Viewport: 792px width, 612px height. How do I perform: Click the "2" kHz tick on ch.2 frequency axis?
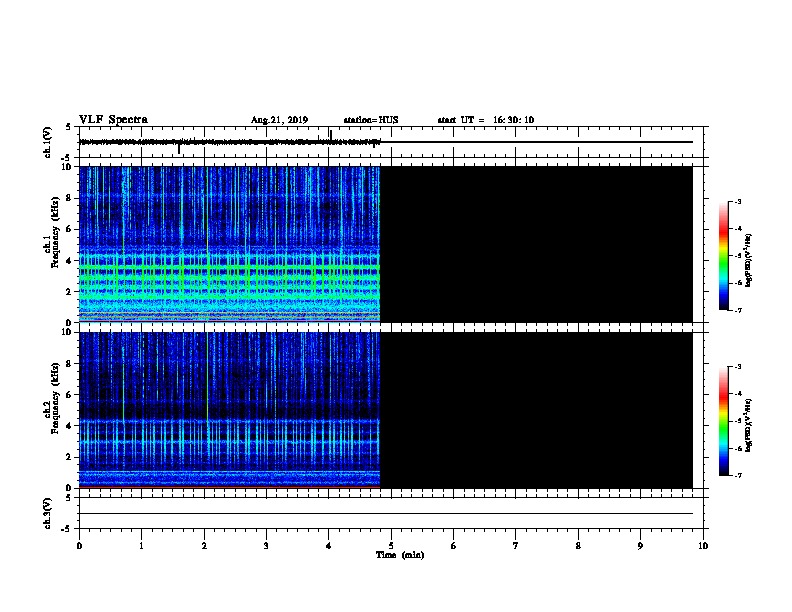pos(70,457)
